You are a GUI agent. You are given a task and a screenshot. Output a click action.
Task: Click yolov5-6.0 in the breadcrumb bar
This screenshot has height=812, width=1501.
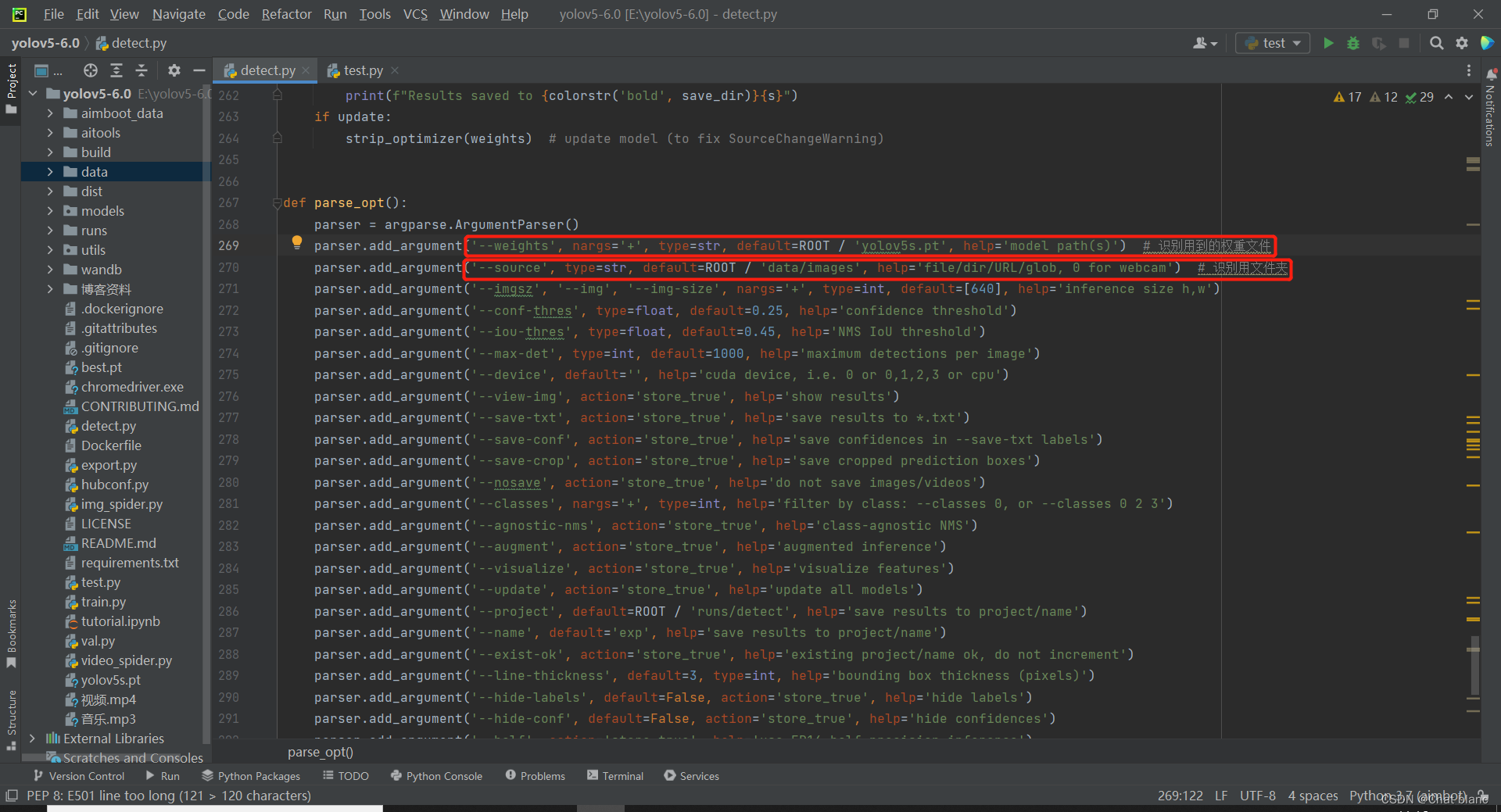click(45, 43)
